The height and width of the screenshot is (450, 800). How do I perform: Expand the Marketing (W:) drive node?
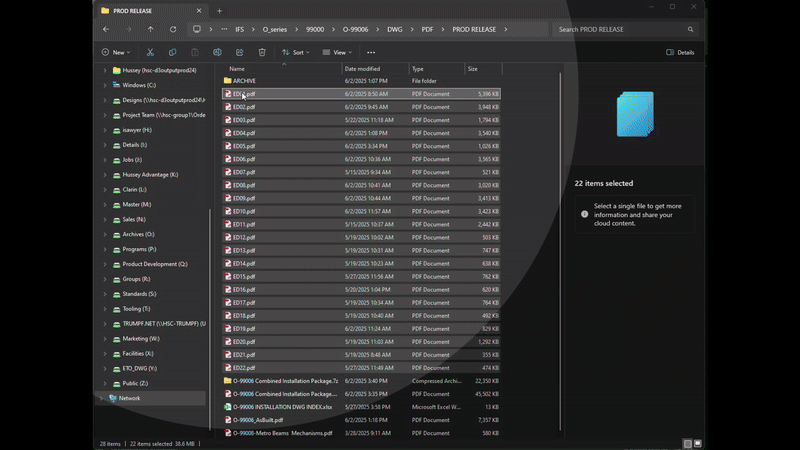click(x=105, y=338)
